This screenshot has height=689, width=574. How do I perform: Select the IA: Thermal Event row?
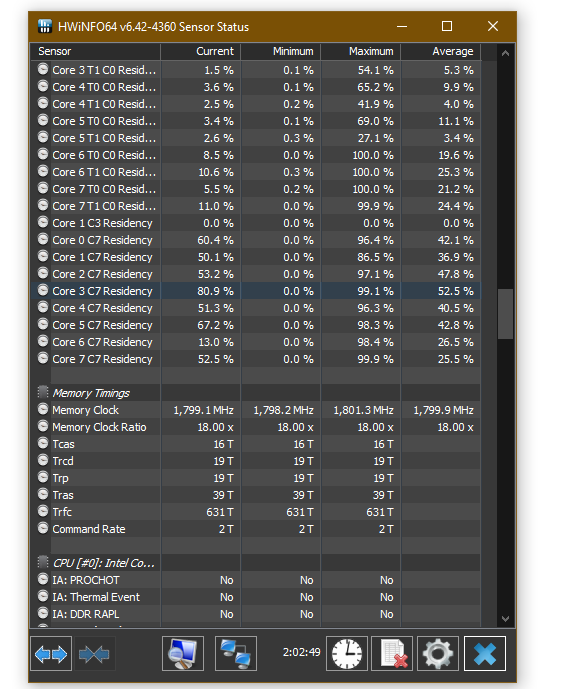pos(255,597)
